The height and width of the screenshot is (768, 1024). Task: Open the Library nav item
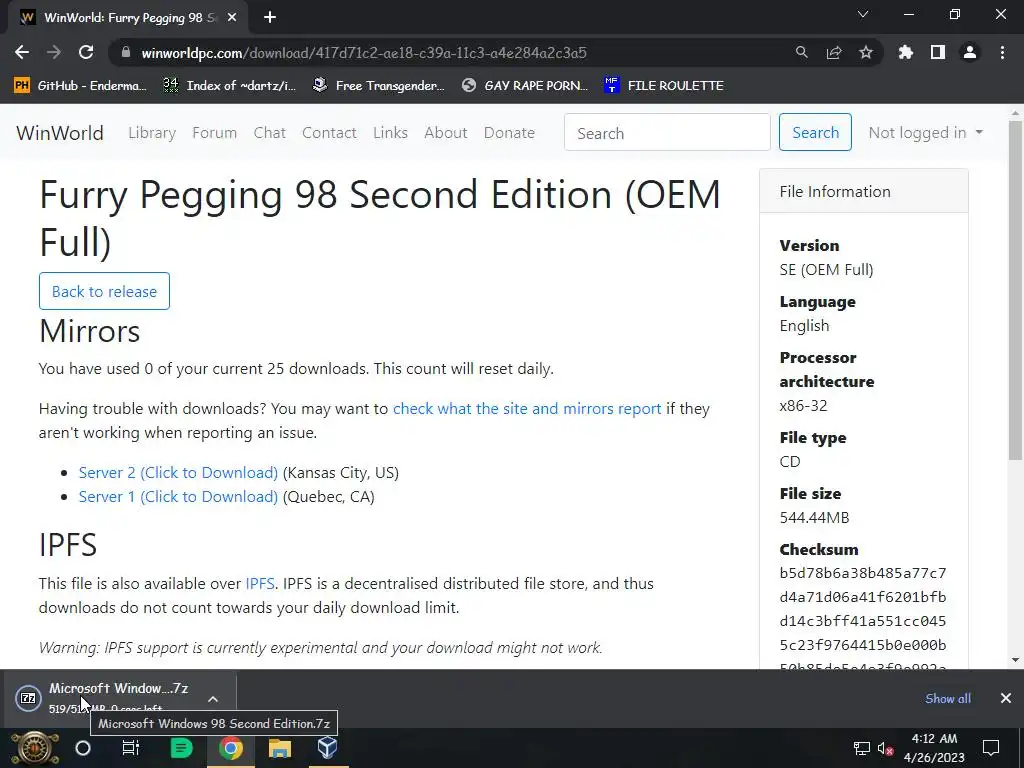[152, 133]
